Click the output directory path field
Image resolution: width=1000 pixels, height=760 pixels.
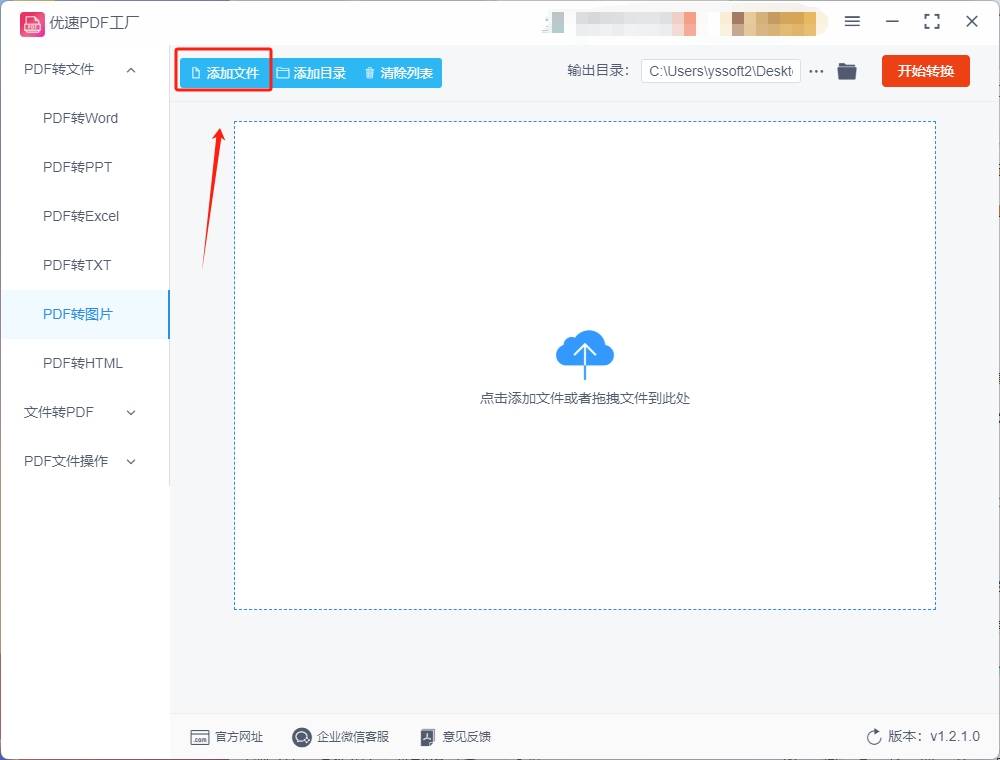(721, 71)
